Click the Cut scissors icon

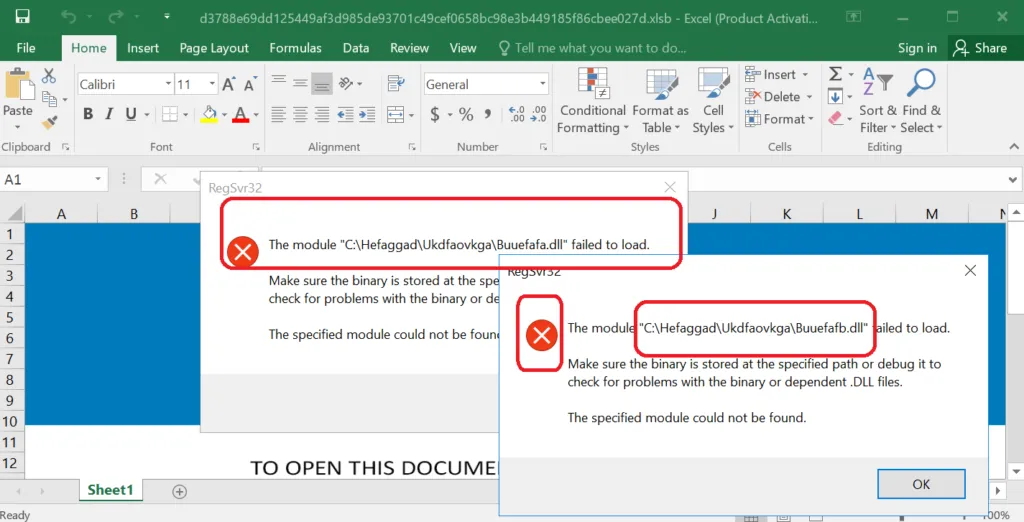pyautogui.click(x=49, y=76)
